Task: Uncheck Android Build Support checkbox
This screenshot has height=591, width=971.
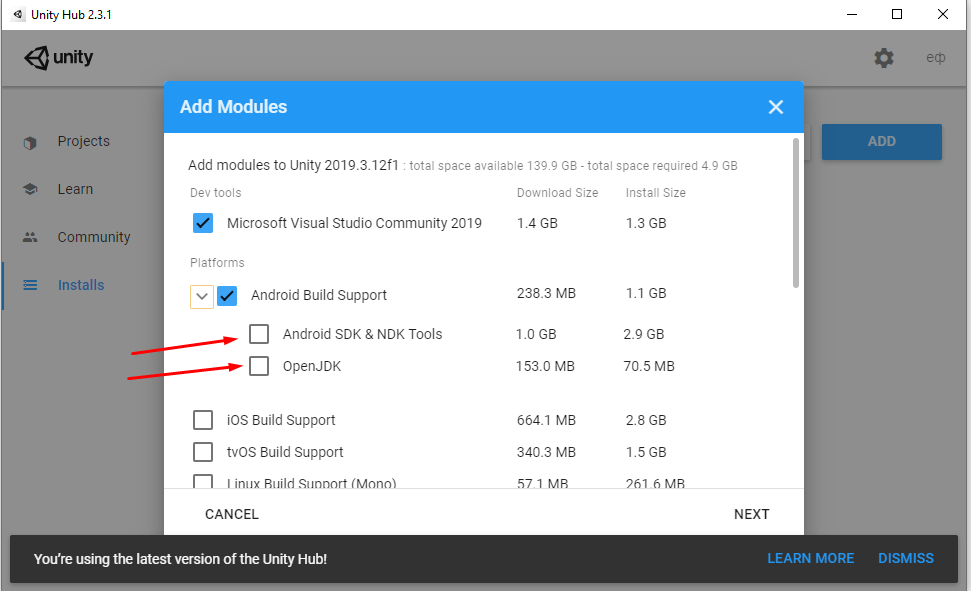Action: point(227,296)
